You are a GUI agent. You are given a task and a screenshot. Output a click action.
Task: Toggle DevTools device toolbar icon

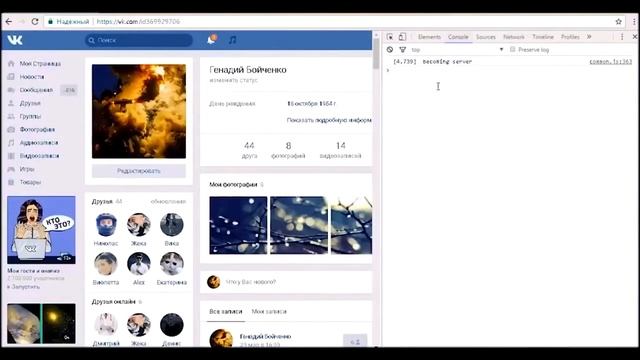click(402, 37)
